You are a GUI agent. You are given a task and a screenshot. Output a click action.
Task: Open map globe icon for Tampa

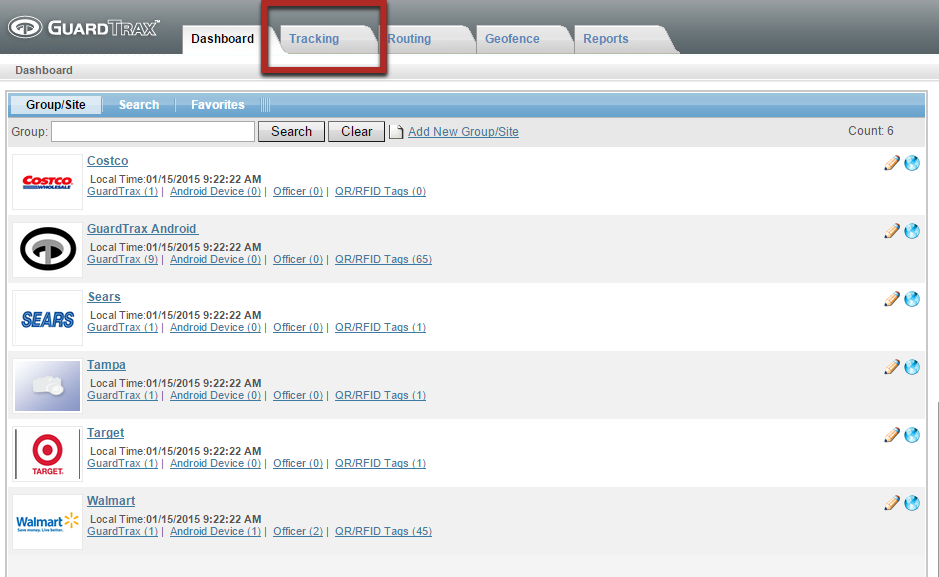tap(912, 367)
